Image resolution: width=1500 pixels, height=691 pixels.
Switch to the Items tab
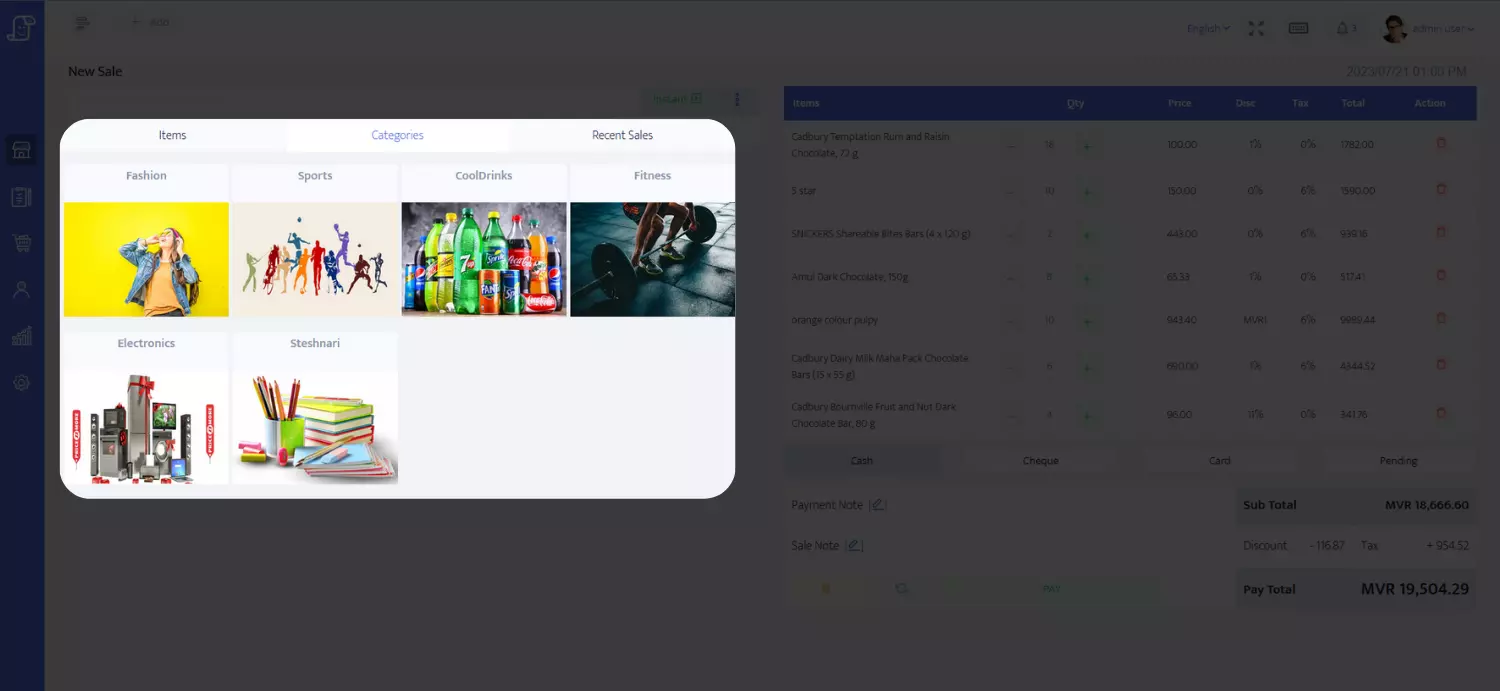(x=172, y=135)
